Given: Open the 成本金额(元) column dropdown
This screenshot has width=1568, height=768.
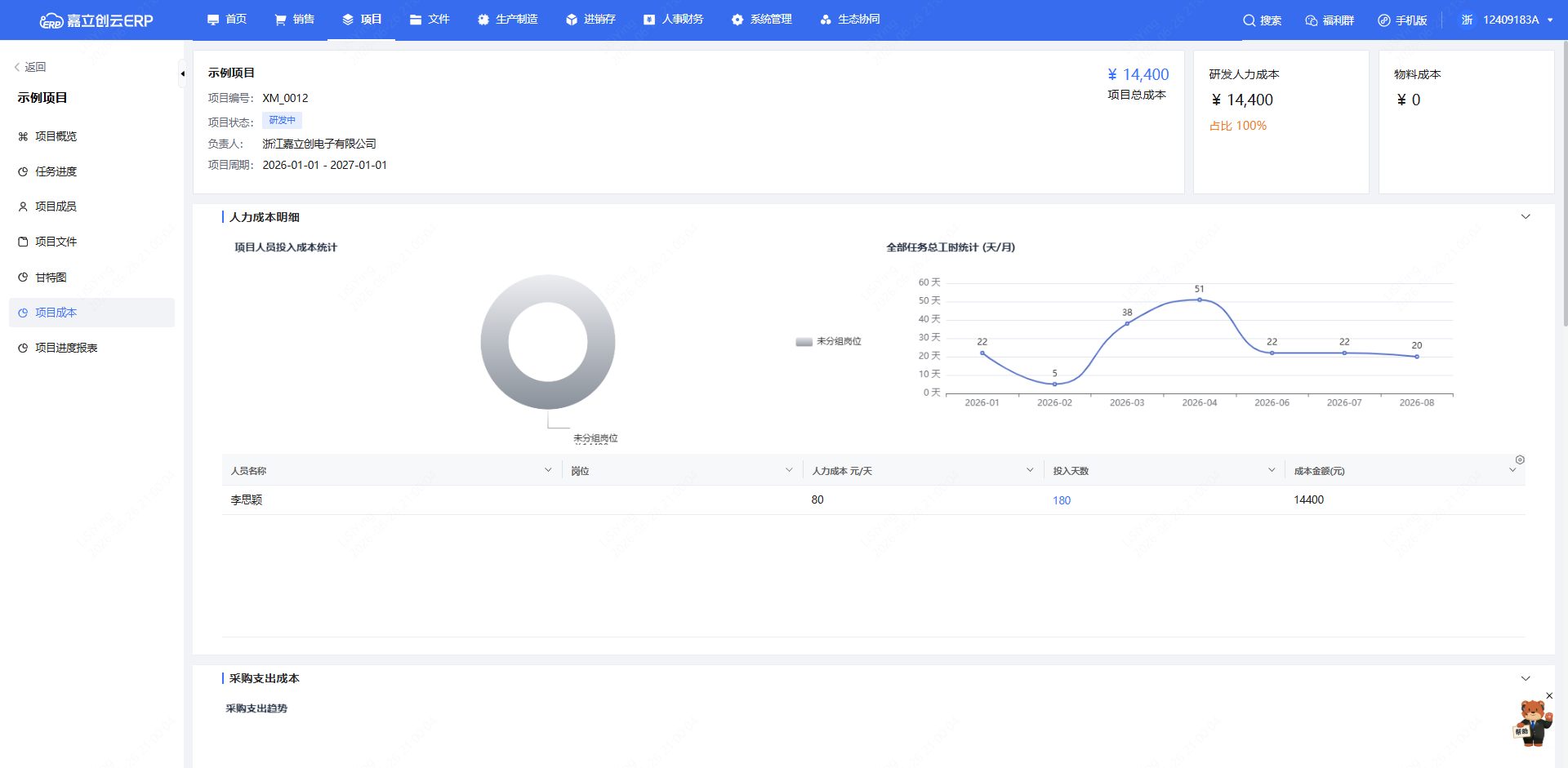Looking at the screenshot, I should [x=1512, y=470].
